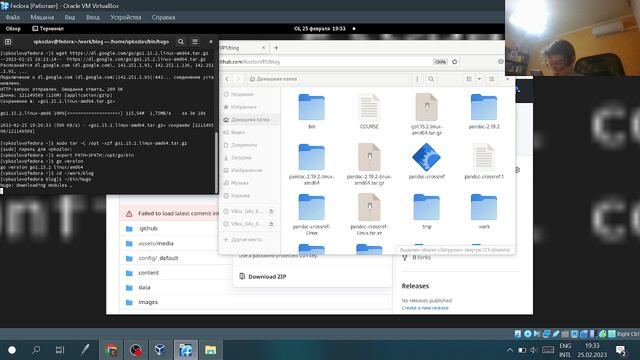Open assets/media folder on GitHub
The image size is (640, 360).
click(156, 243)
